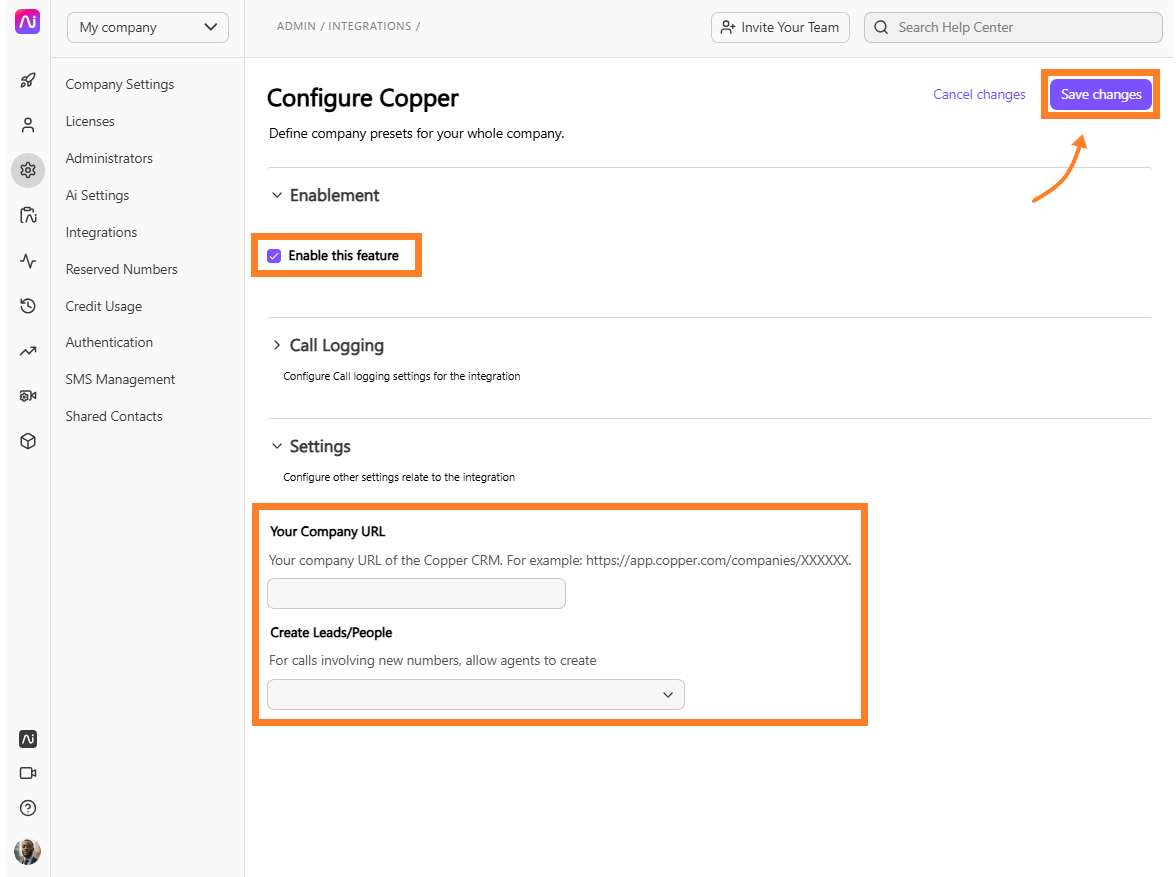Open the clipboard Ai icon in sidebar
1176x877 pixels.
(28, 215)
